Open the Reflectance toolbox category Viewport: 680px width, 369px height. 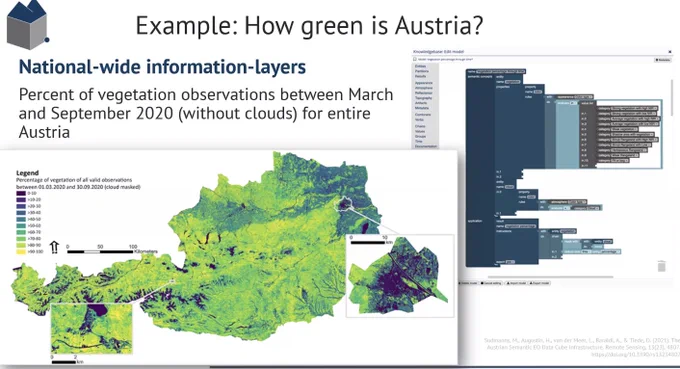[x=424, y=93]
